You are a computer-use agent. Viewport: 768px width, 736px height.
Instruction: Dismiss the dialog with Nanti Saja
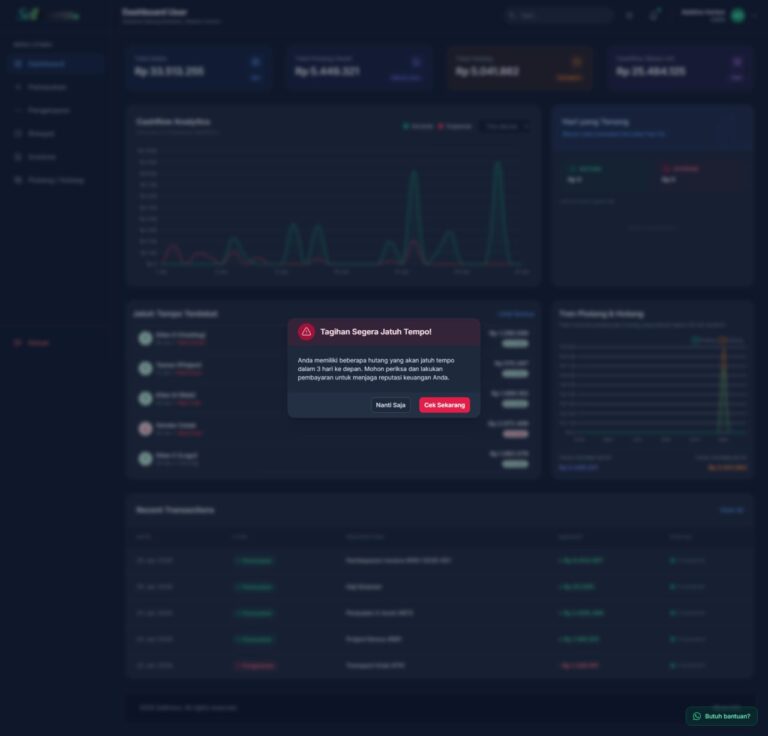(x=390, y=405)
